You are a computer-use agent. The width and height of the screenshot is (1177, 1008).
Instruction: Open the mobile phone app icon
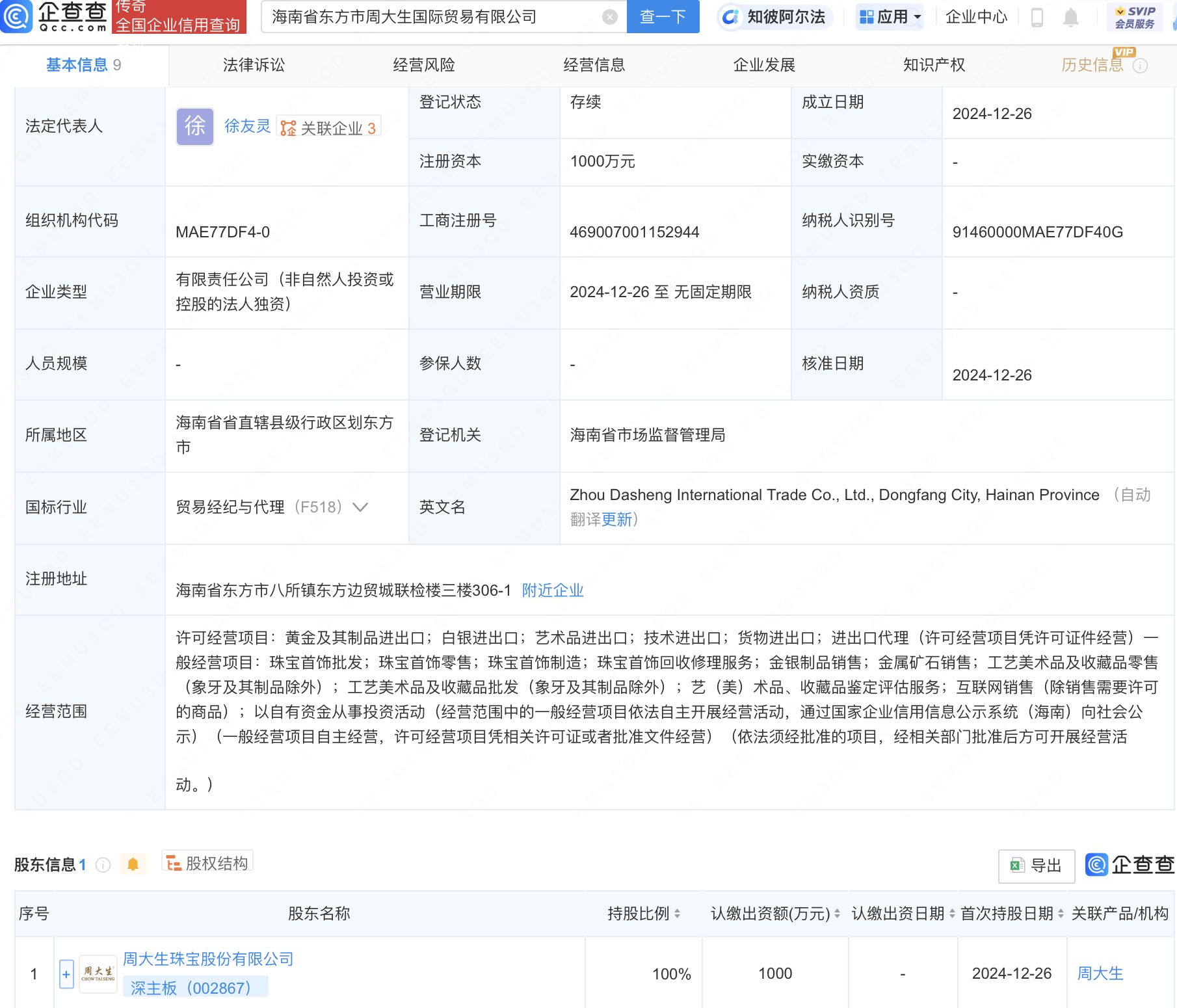tap(1037, 17)
